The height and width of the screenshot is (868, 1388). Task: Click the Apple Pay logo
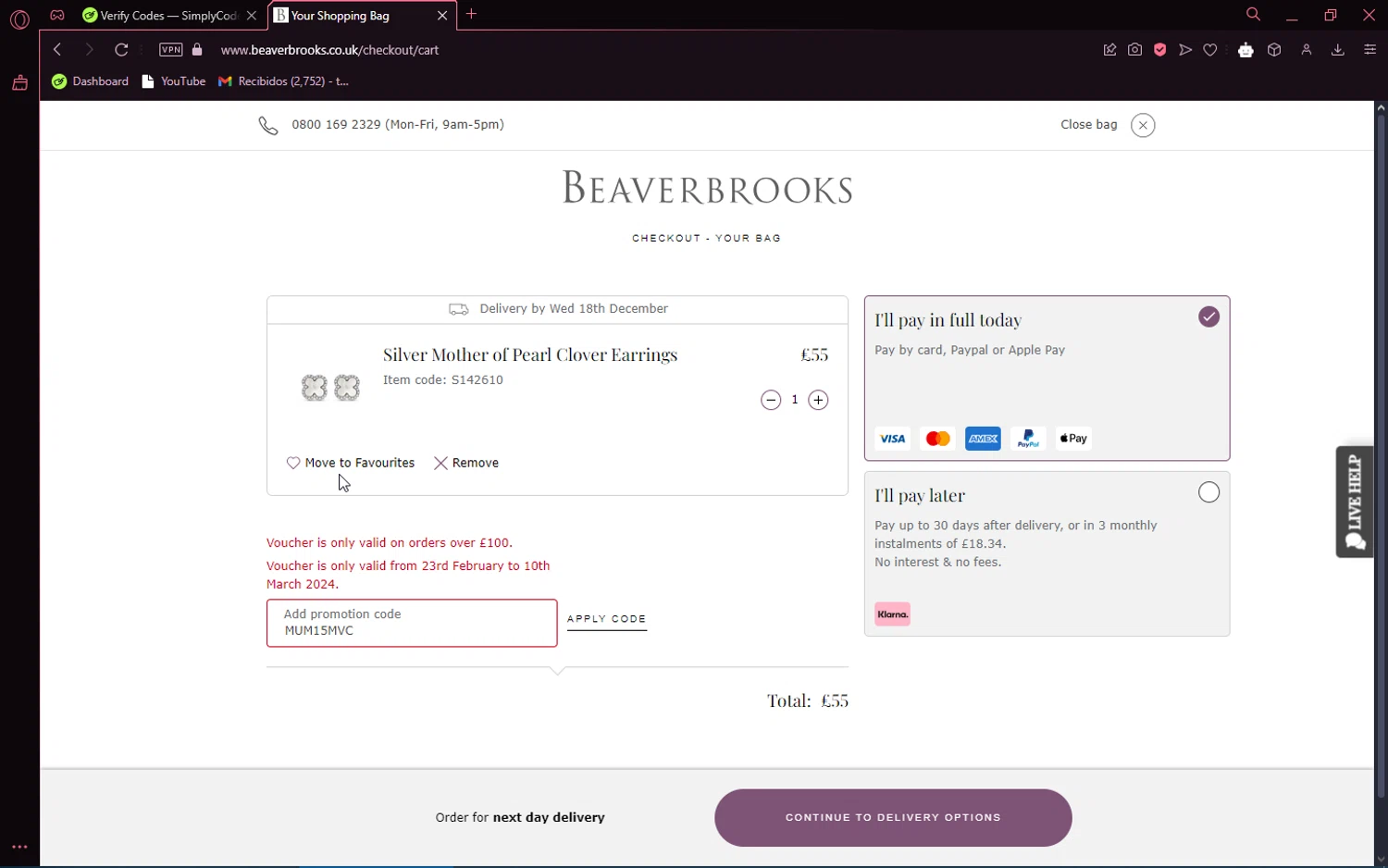(x=1073, y=439)
